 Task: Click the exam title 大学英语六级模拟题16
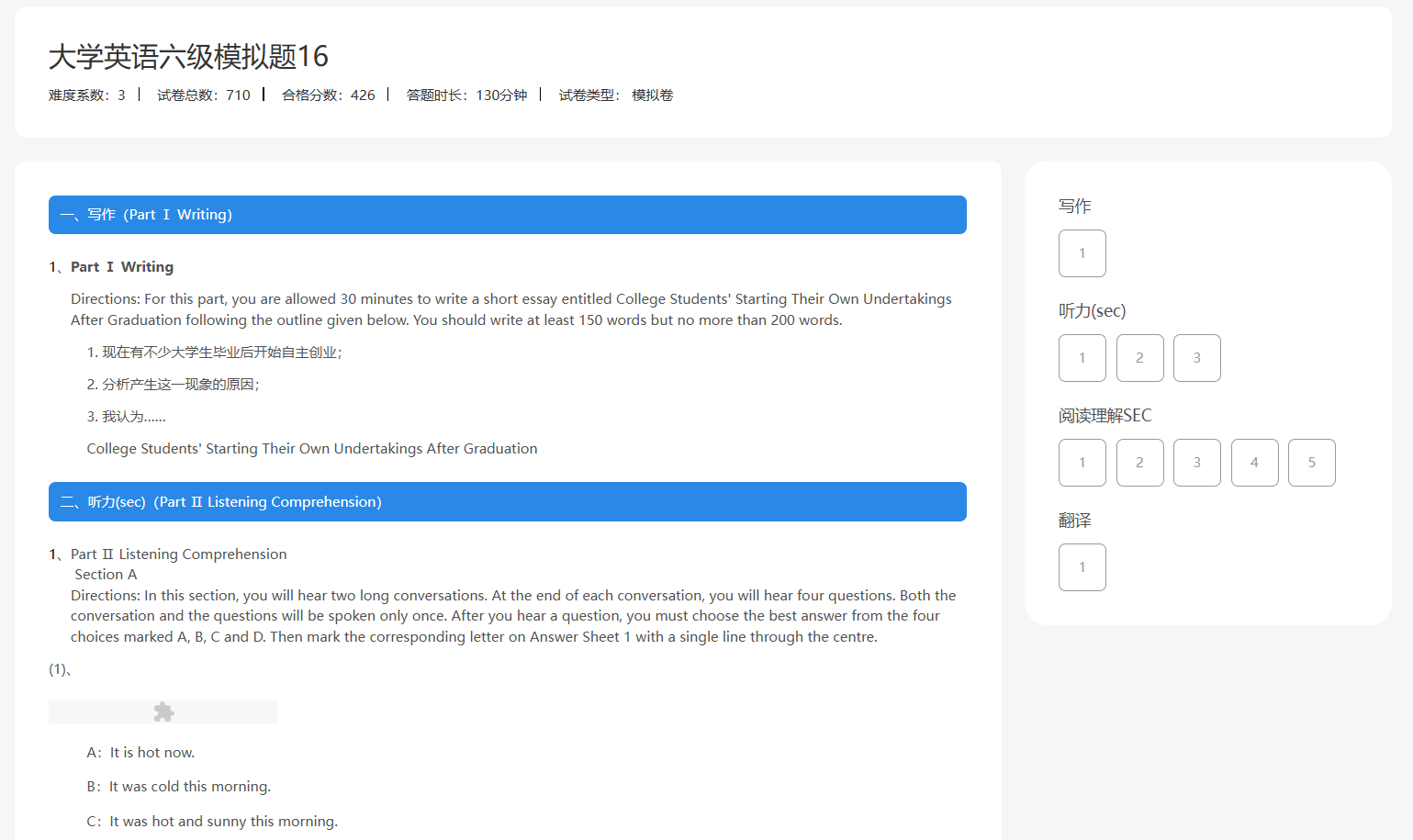point(188,57)
